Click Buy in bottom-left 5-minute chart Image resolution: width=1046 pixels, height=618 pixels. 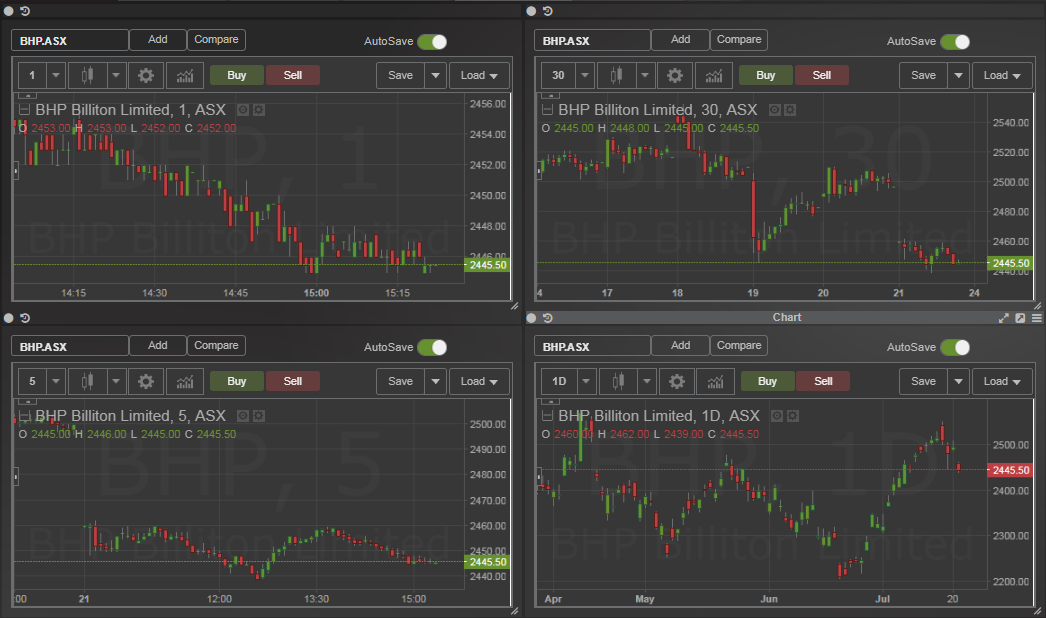tap(237, 381)
